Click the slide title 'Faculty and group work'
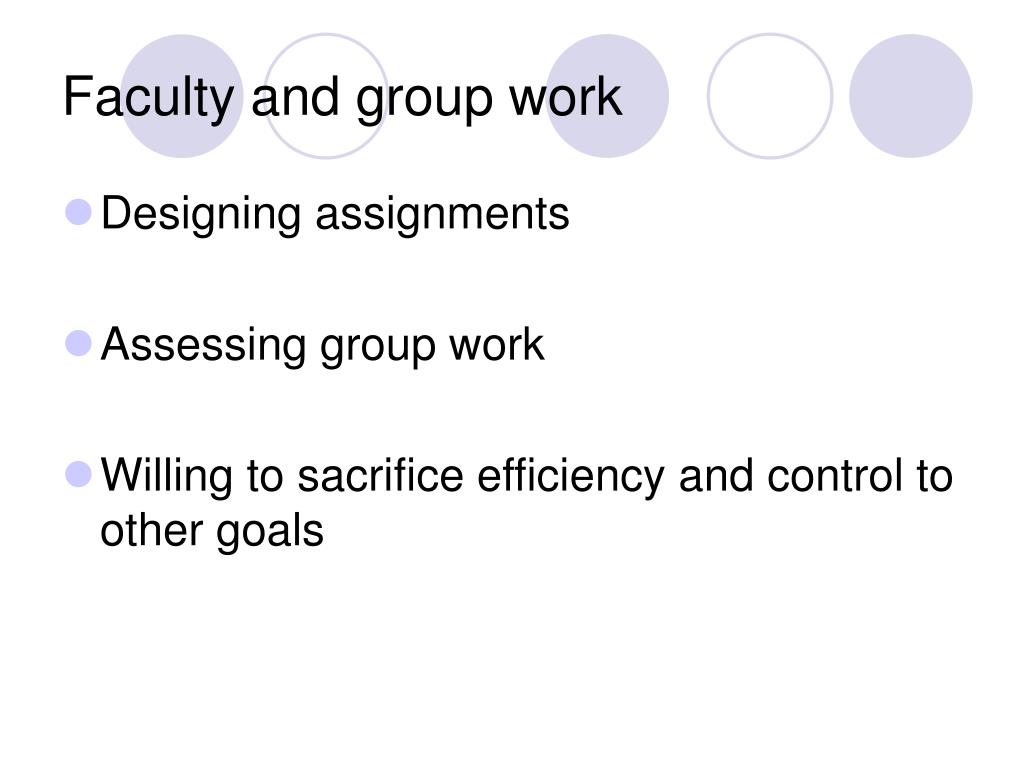 click(x=342, y=98)
